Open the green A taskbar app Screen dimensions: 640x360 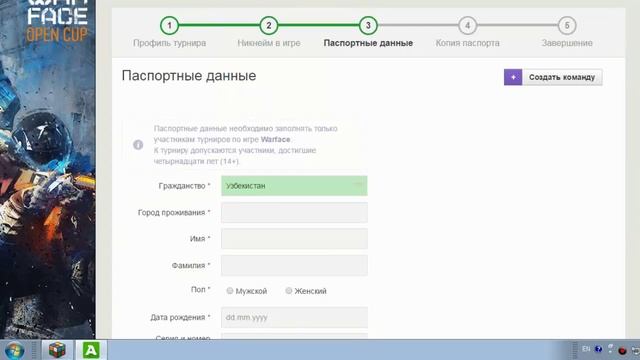coord(91,350)
